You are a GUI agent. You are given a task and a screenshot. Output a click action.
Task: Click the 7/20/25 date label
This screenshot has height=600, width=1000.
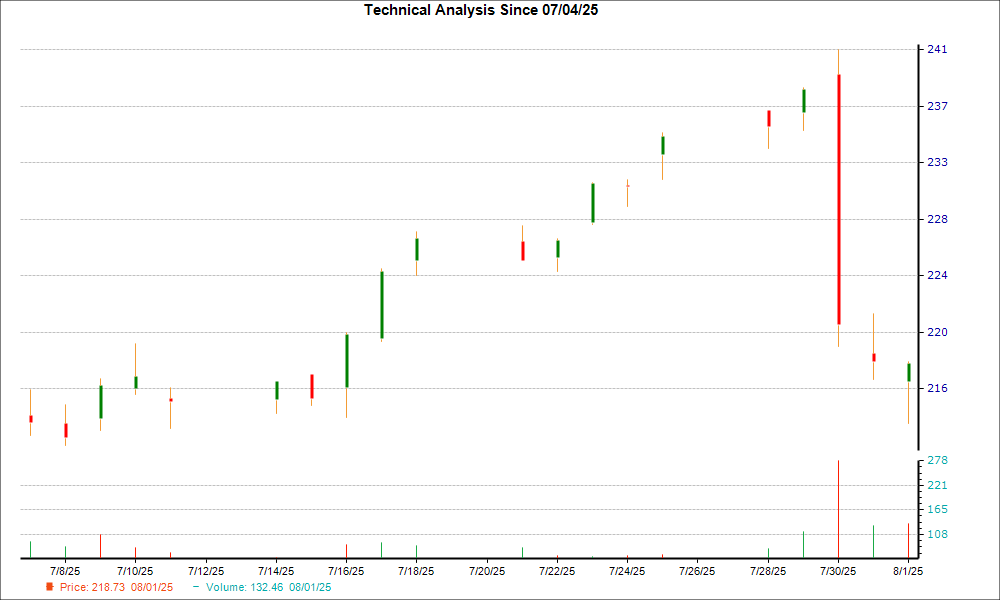(487, 571)
